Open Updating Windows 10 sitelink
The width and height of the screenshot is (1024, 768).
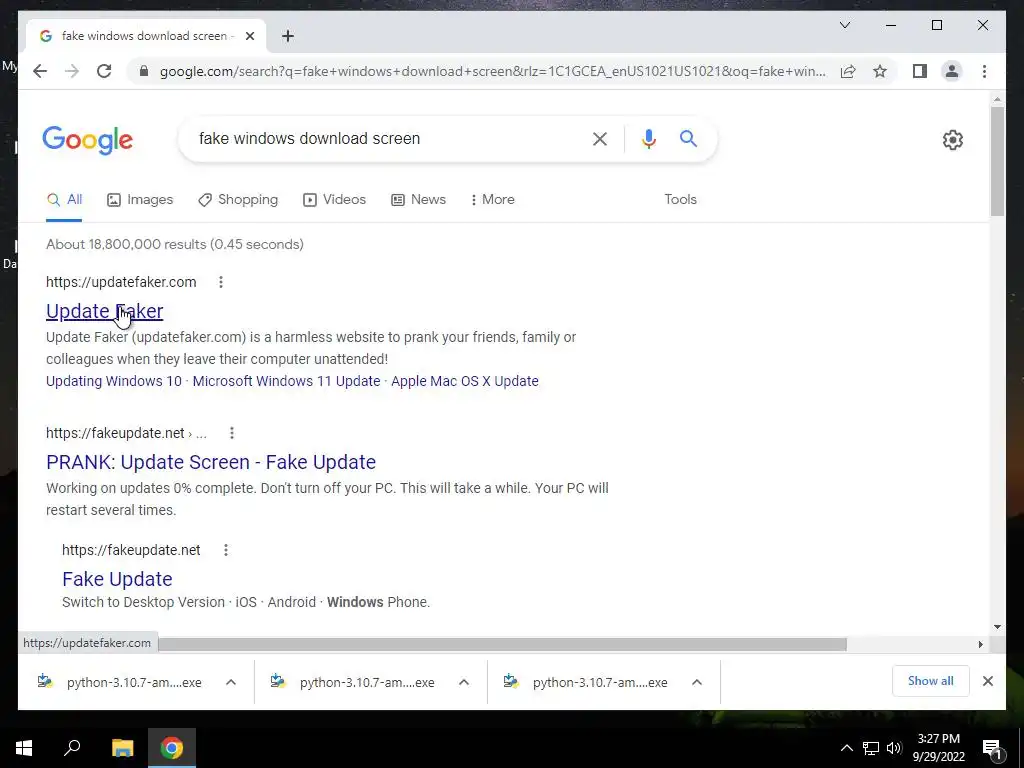pos(114,381)
